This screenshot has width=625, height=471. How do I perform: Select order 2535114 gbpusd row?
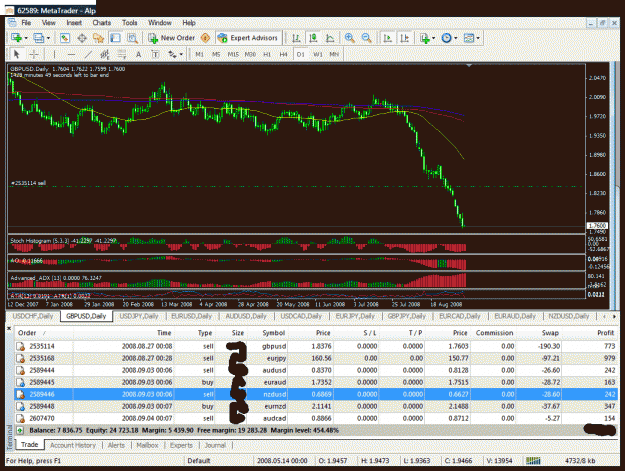(316, 346)
